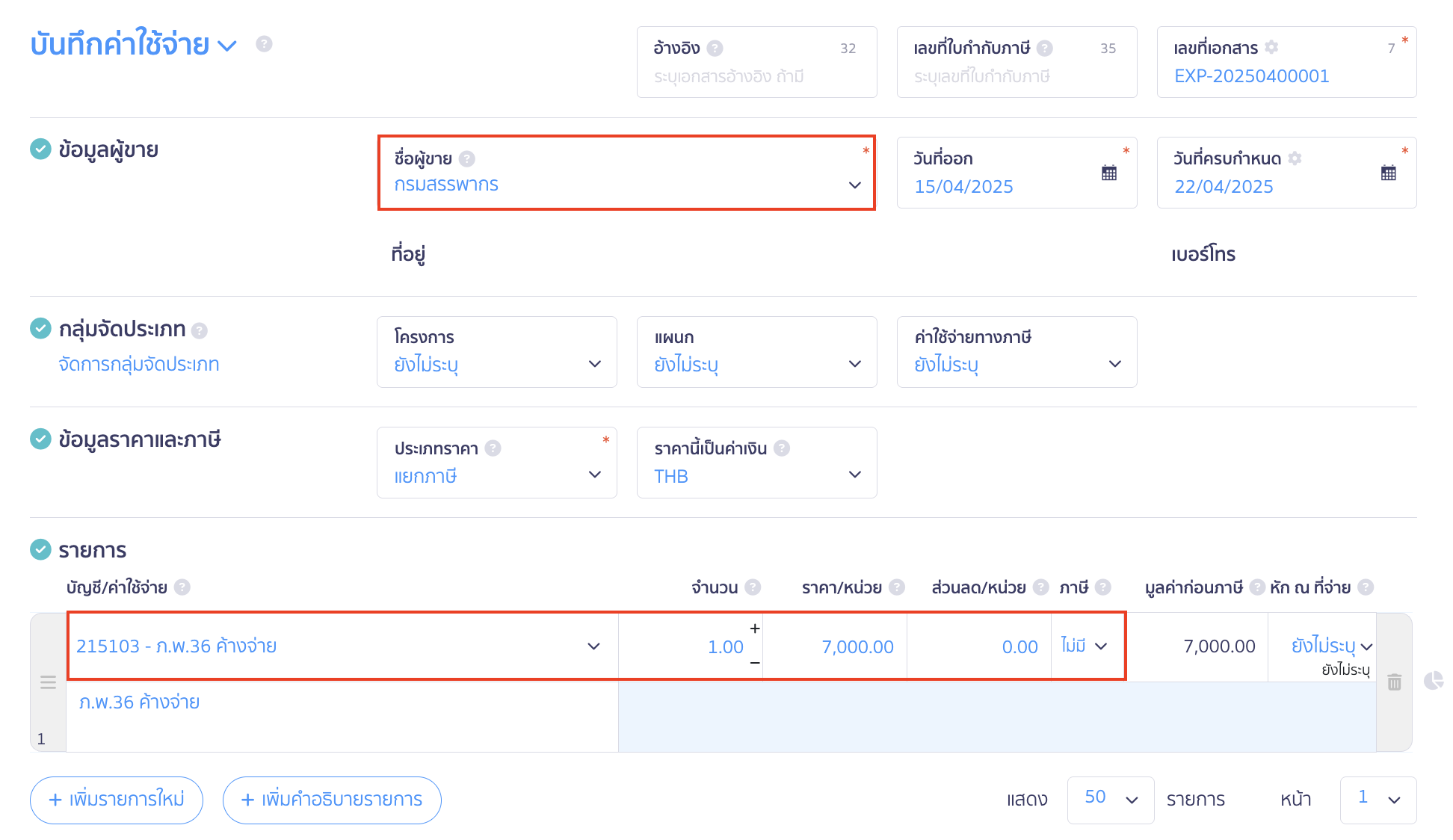Open manage classification groups link
Image resolution: width=1453 pixels, height=840 pixels.
139,364
